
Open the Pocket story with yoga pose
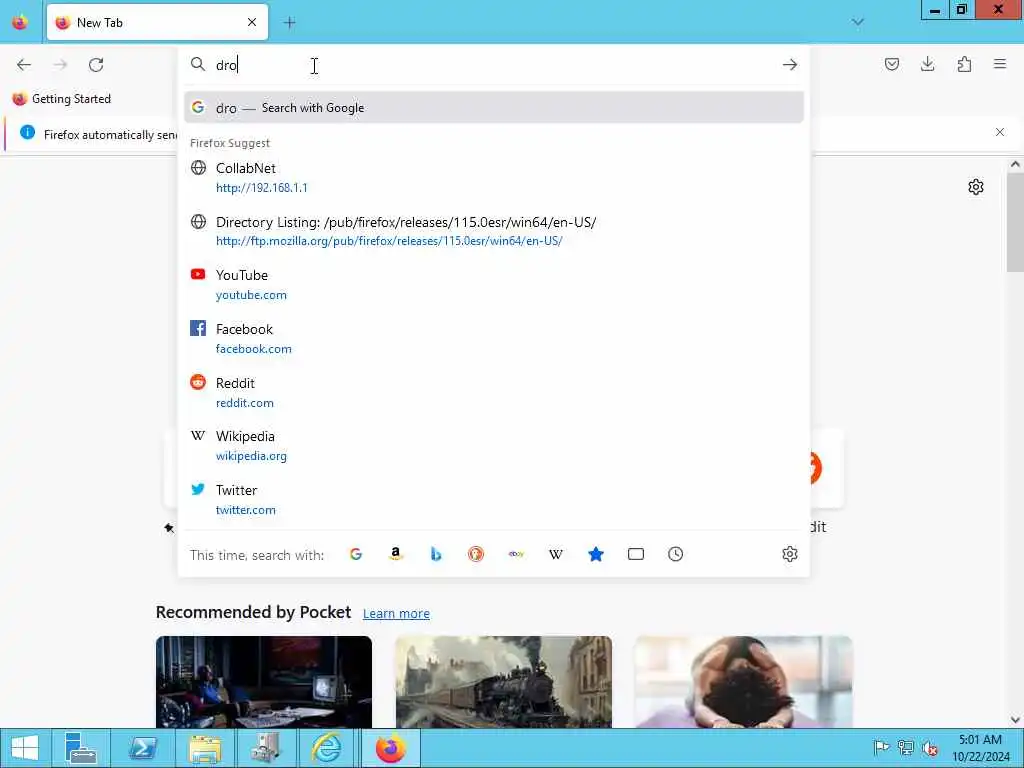point(743,682)
